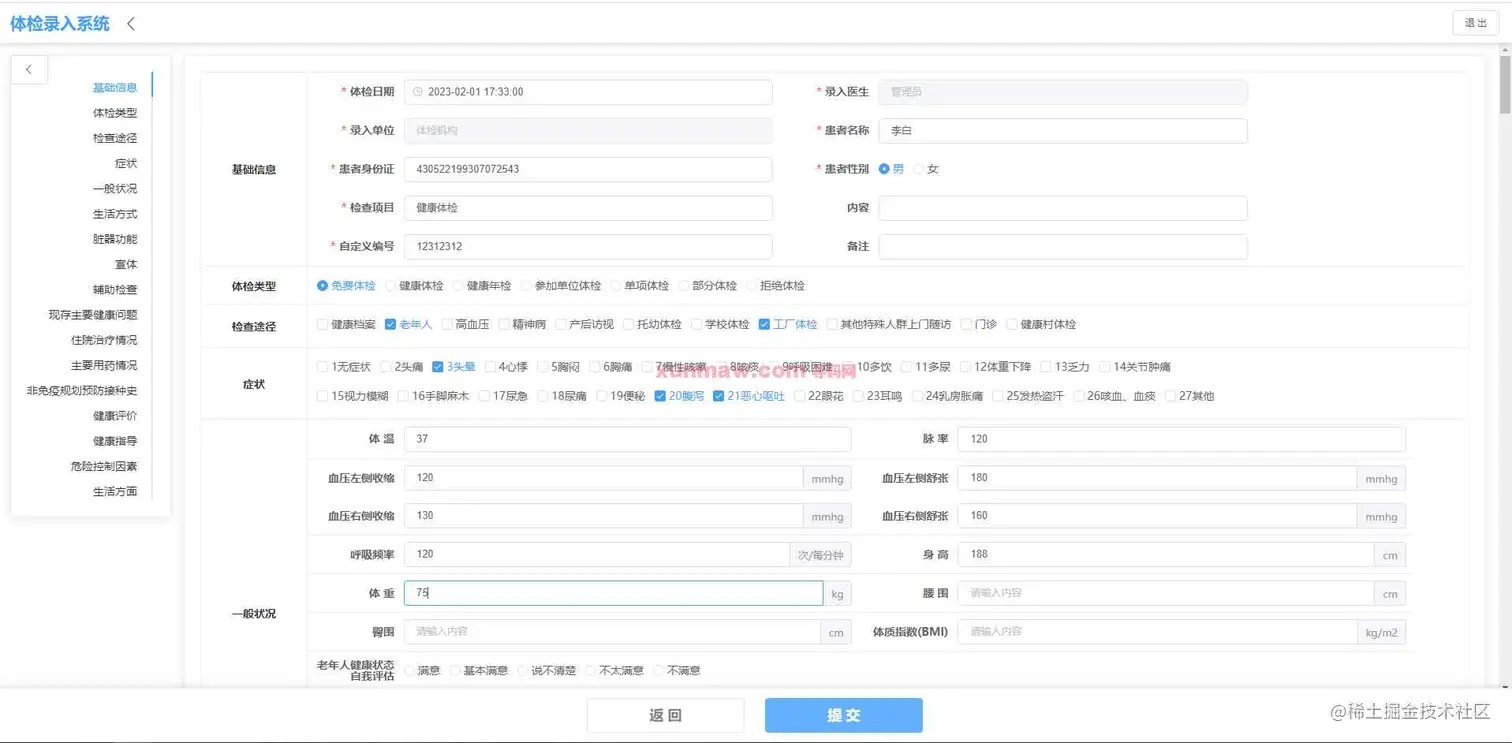
Task: Collapse the left navigation panel
Action: [x=29, y=69]
